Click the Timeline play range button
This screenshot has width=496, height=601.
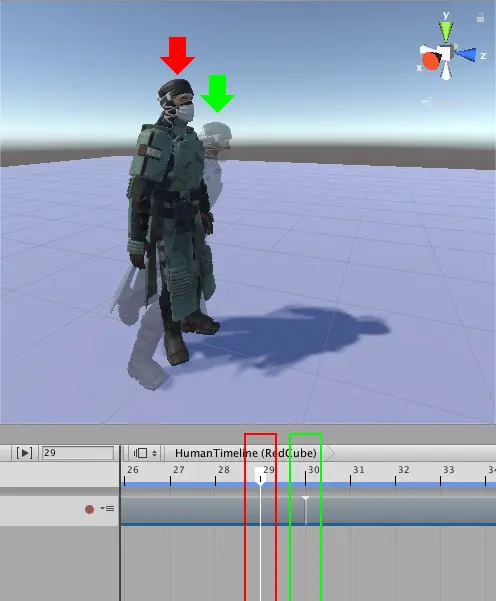24,453
